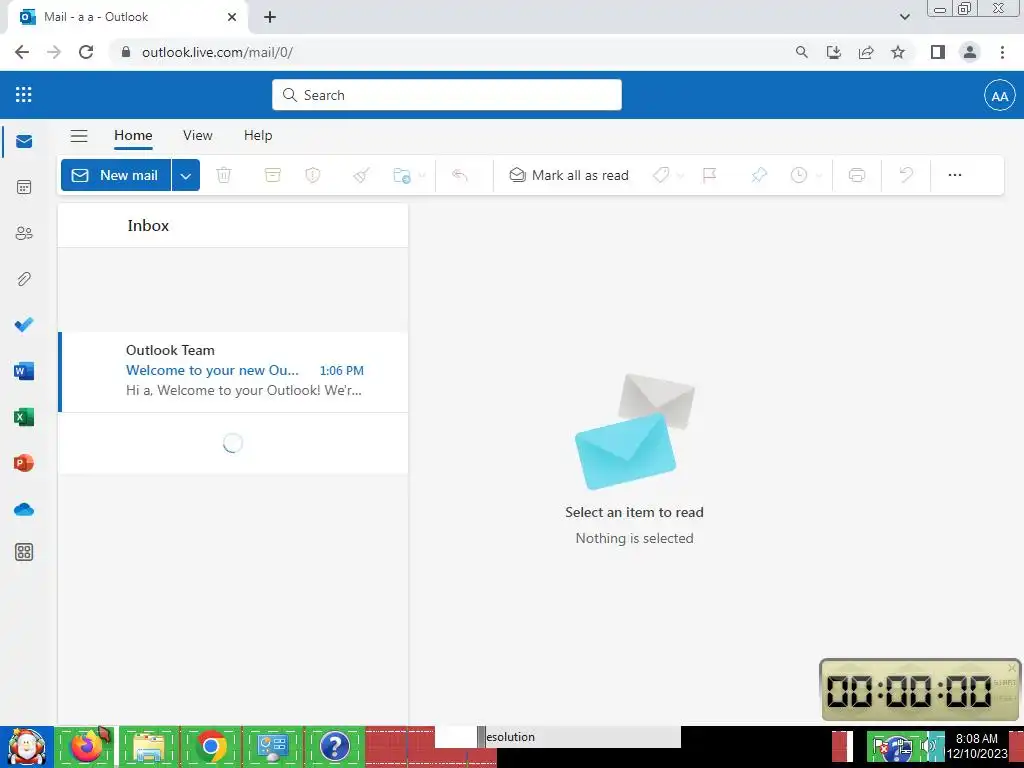Launch Excel from the sidebar
The image size is (1024, 768).
(24, 417)
